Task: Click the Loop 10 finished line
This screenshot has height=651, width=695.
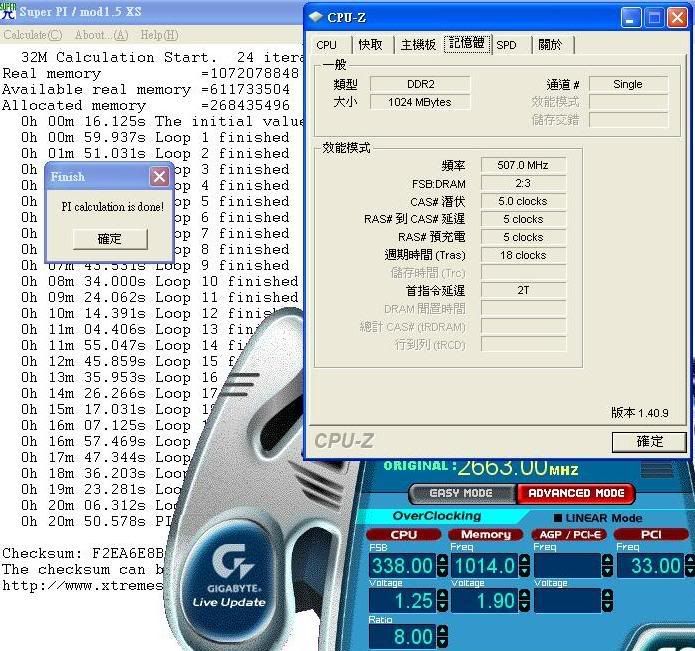Action: (x=160, y=281)
